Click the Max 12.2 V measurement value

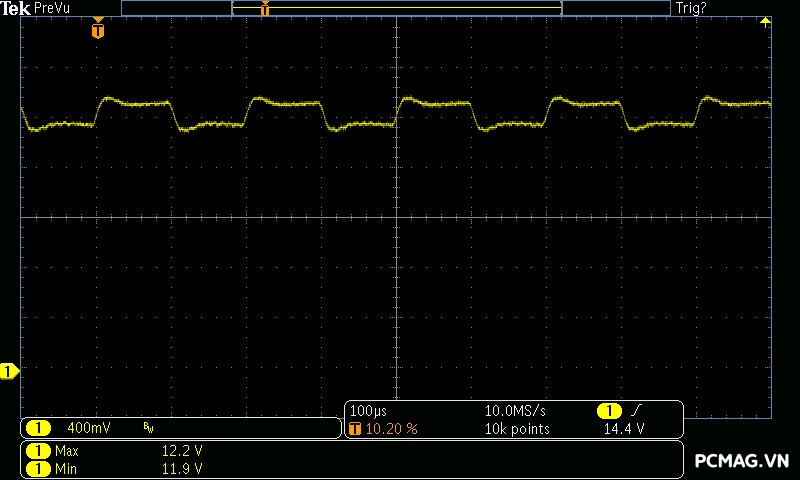[x=182, y=451]
